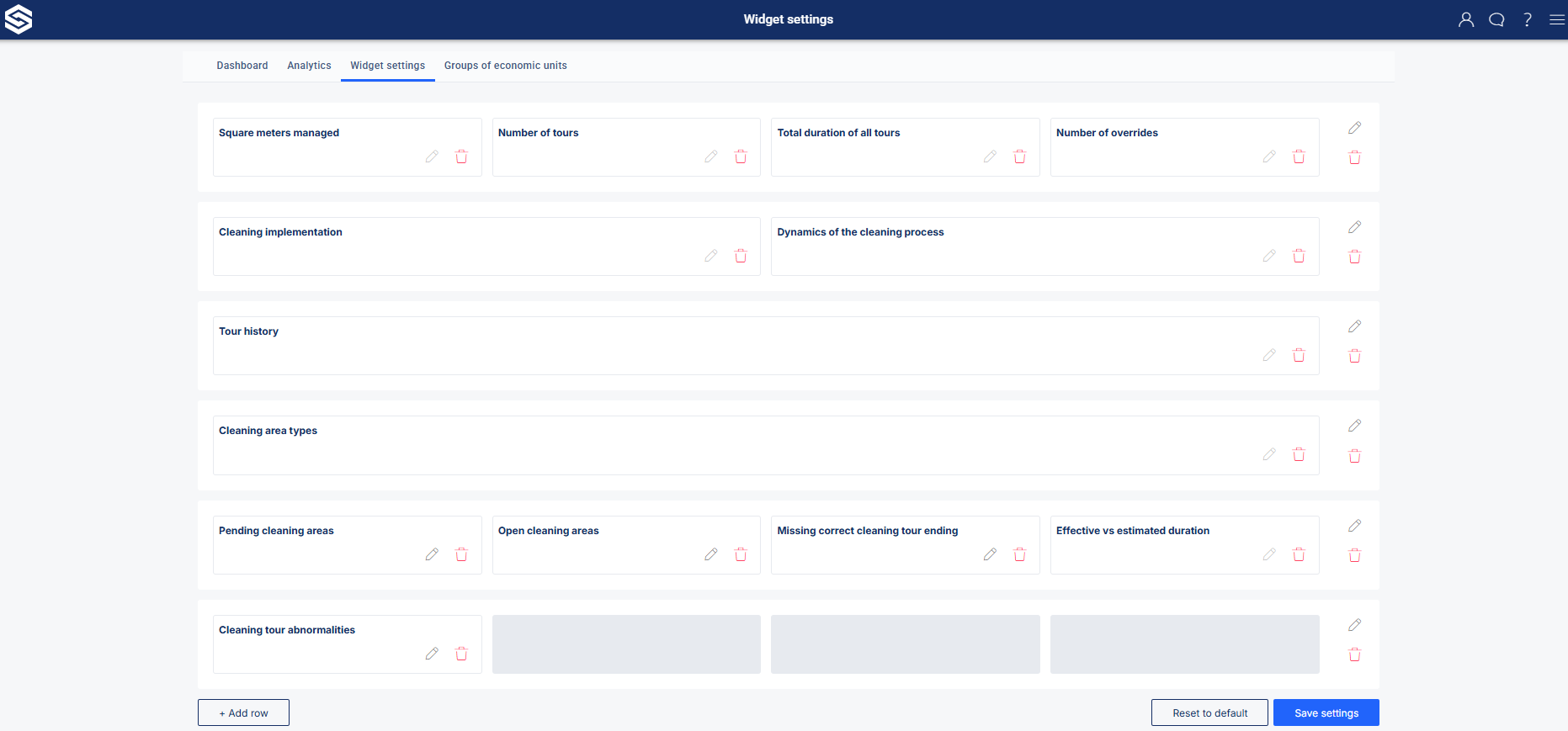Delete the Missing correct cleaning tour ending widget
The height and width of the screenshot is (731, 1568).
click(1020, 554)
